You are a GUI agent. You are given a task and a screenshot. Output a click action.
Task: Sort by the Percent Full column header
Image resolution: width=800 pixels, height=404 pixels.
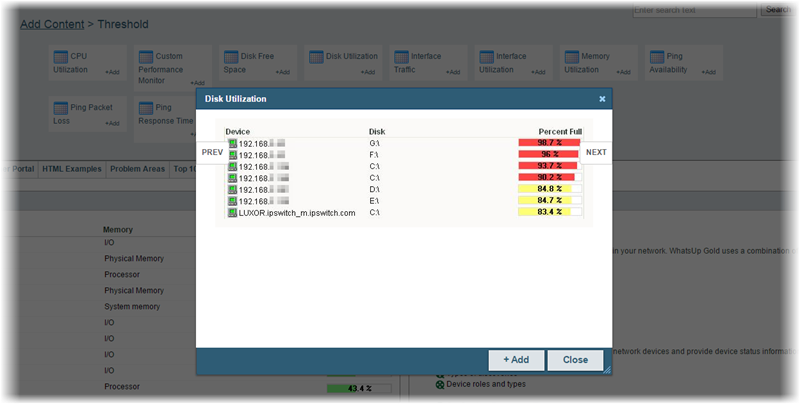point(560,132)
